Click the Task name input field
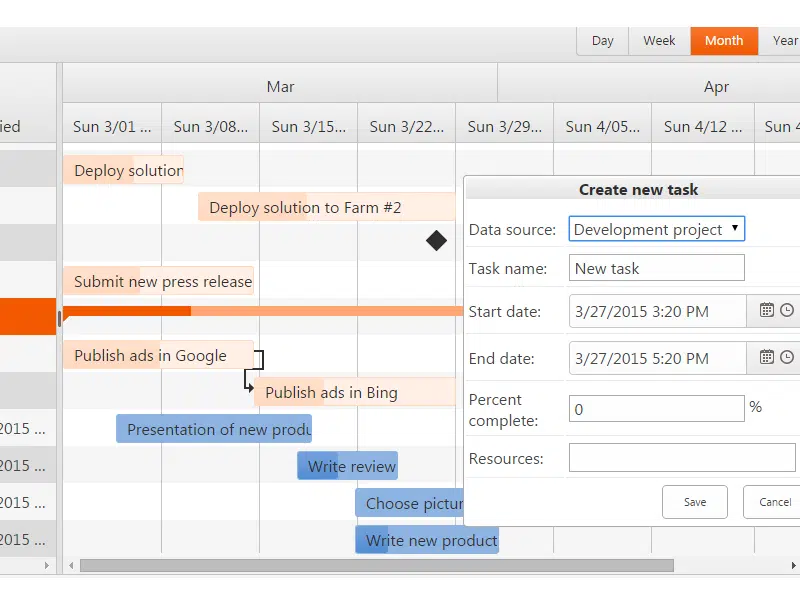This screenshot has width=800, height=600. click(x=656, y=267)
